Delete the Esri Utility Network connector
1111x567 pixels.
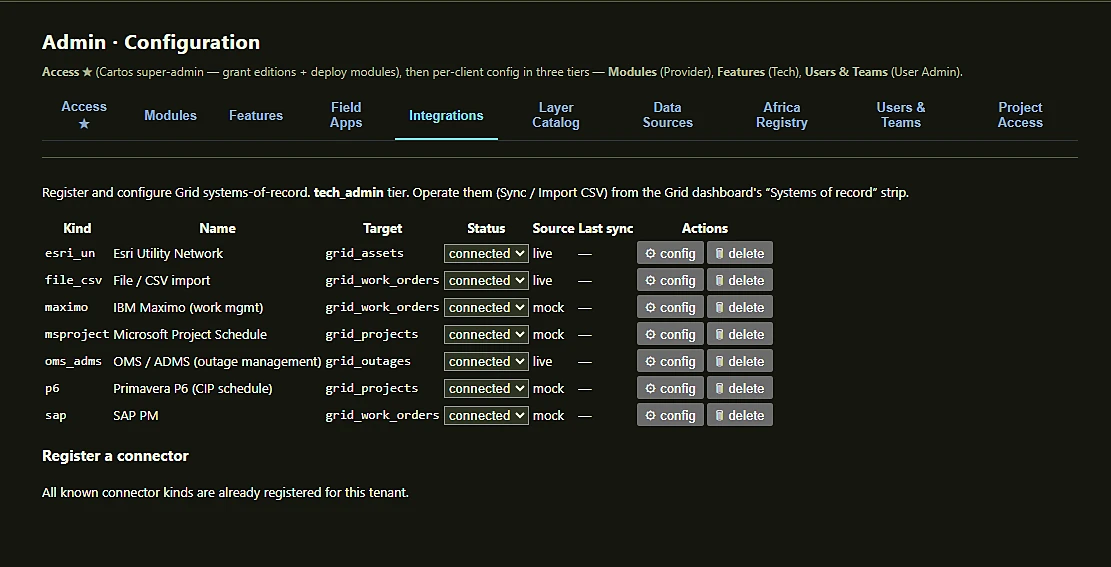(739, 253)
